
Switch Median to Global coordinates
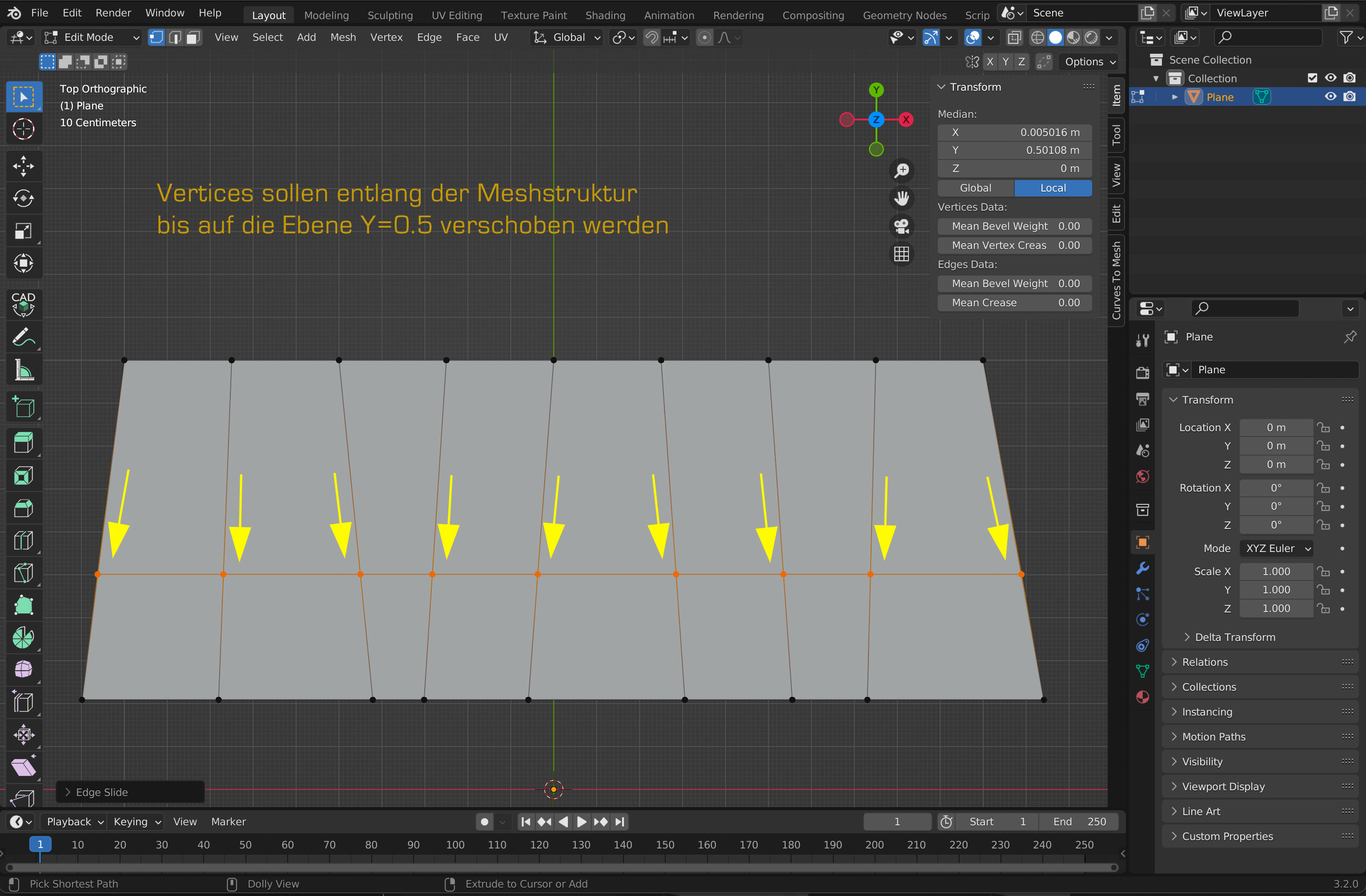pos(975,188)
